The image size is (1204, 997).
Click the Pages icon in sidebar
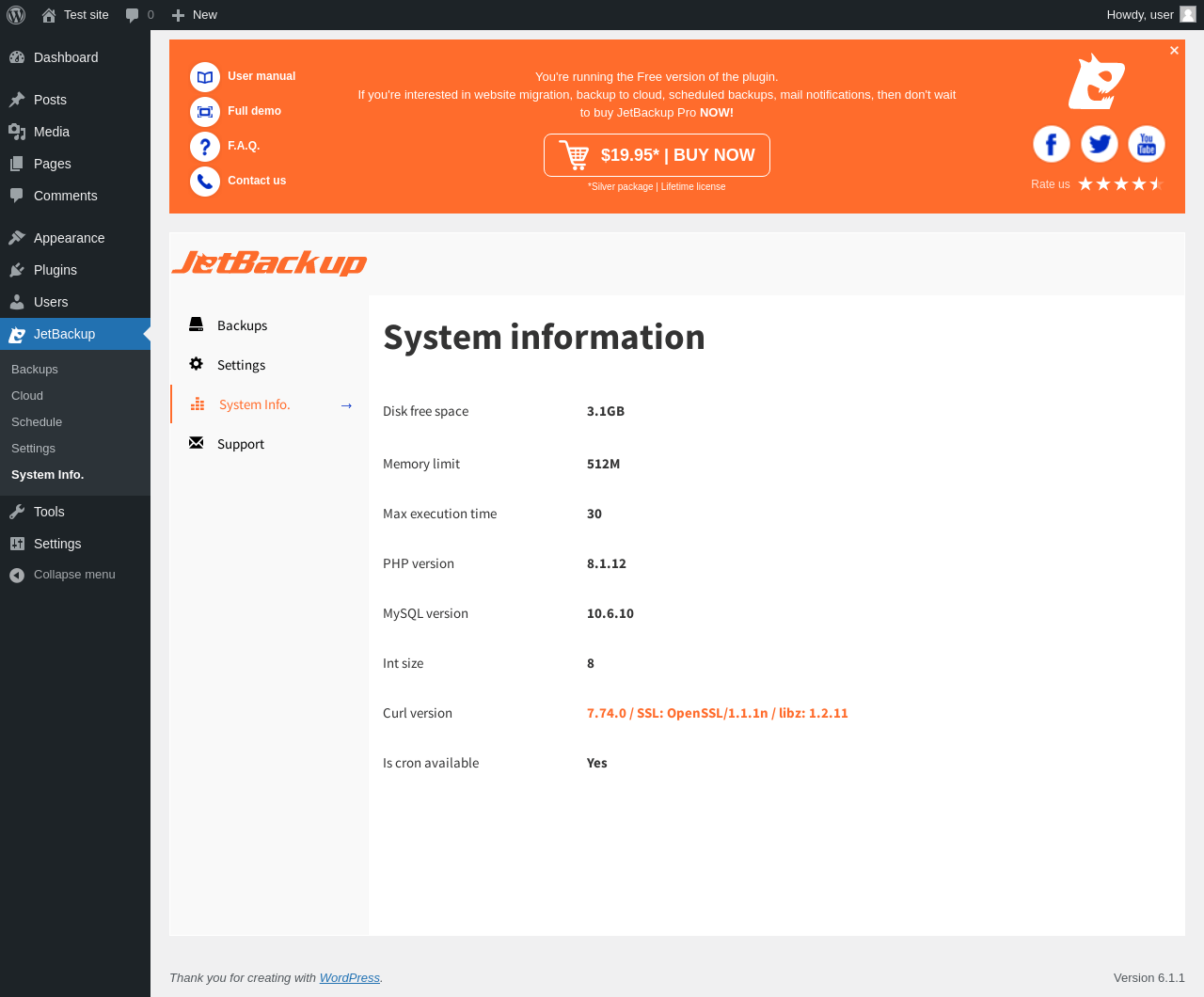coord(17,164)
